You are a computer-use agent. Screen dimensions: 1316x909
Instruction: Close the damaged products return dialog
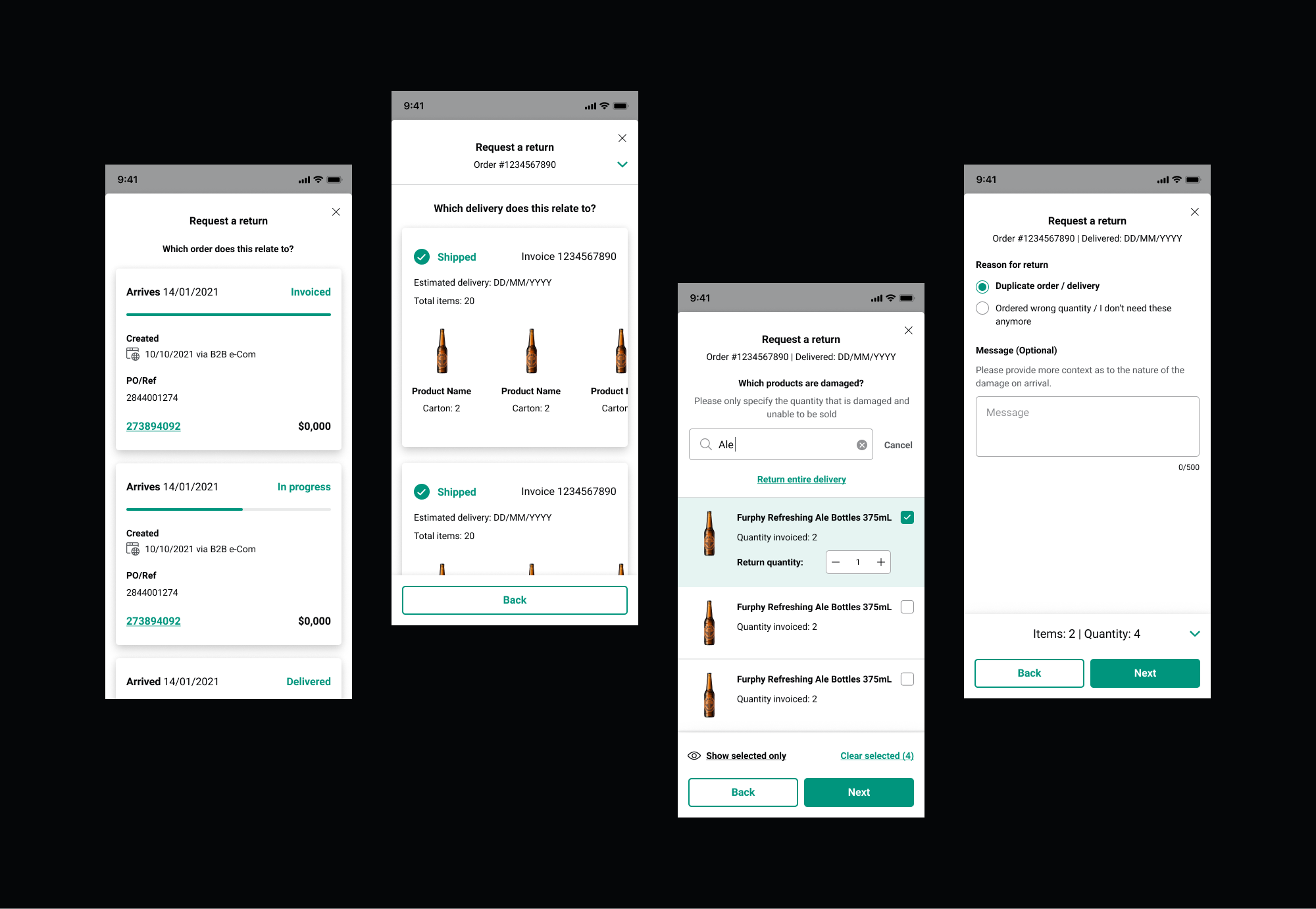[x=908, y=330]
